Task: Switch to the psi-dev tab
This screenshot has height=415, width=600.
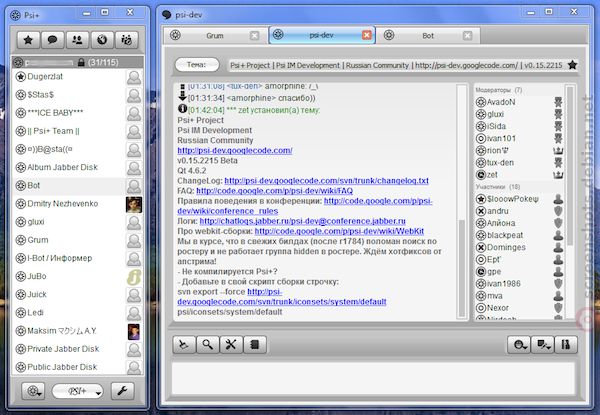Action: (x=321, y=35)
